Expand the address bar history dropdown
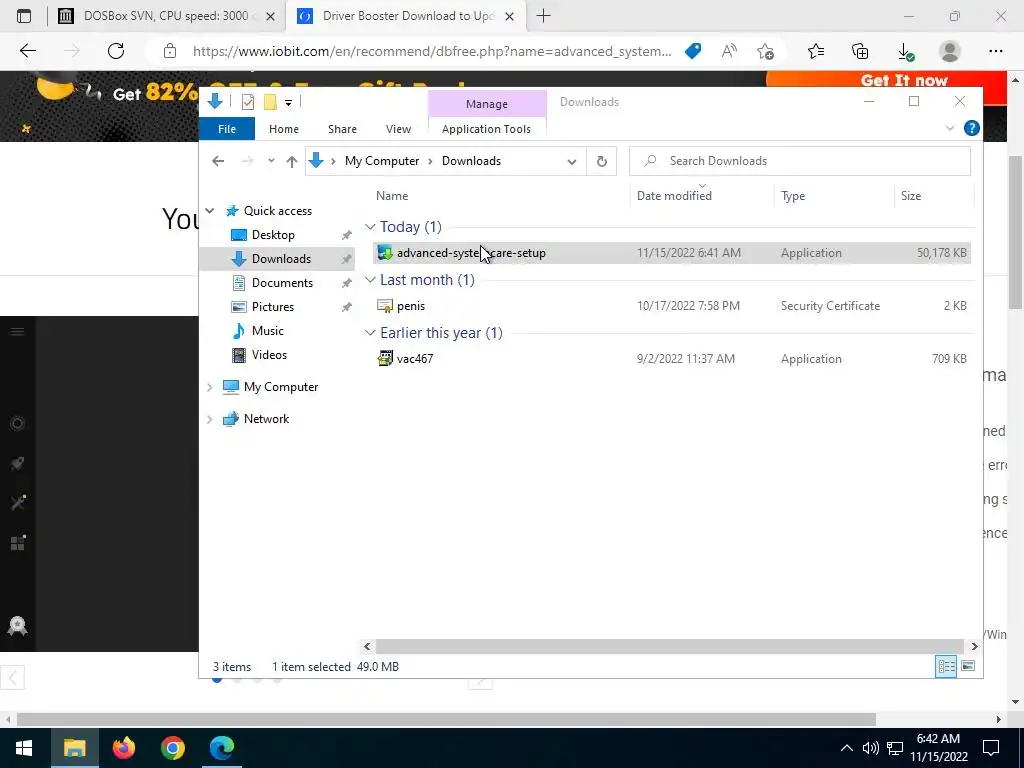Viewport: 1024px width, 768px height. click(x=571, y=161)
